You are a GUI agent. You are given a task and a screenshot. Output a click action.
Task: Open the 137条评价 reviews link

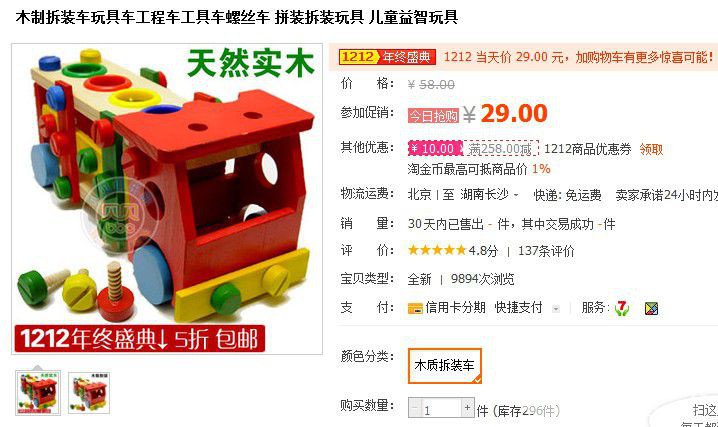[x=546, y=251]
